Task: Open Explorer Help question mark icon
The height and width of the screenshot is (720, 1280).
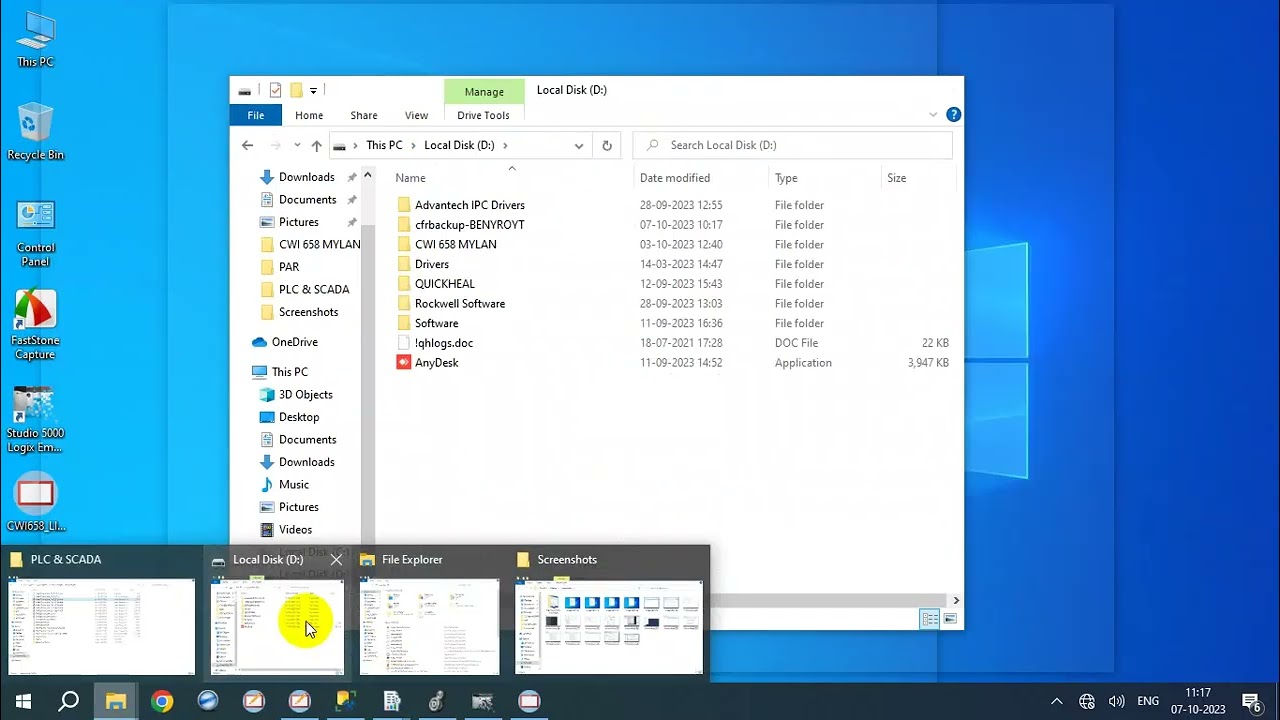Action: click(x=953, y=115)
